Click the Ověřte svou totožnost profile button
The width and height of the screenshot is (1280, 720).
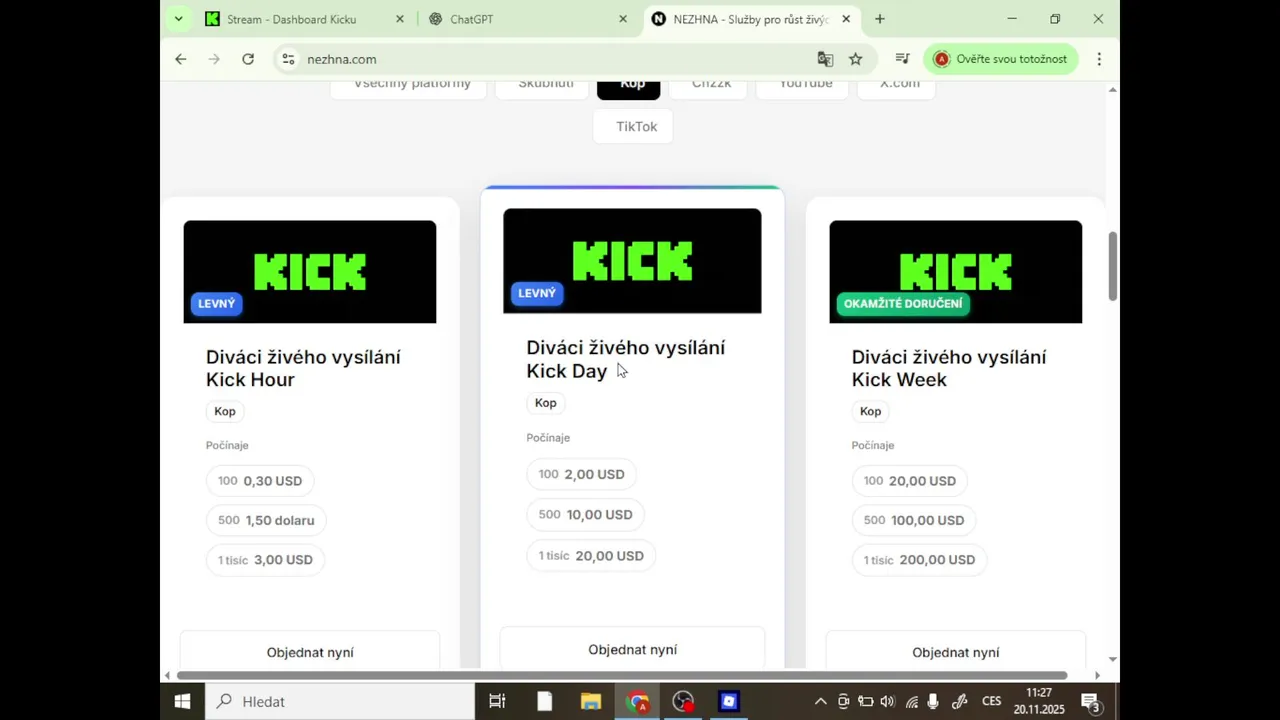1001,59
